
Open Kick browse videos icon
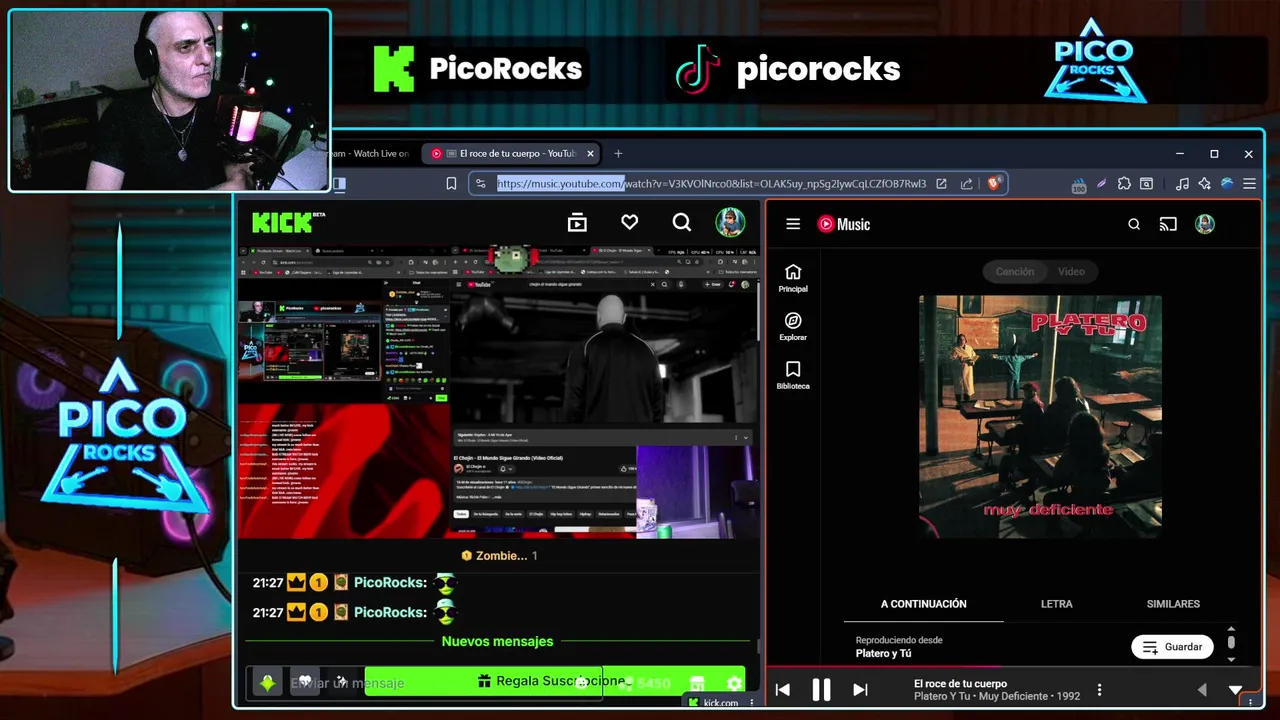(x=577, y=222)
